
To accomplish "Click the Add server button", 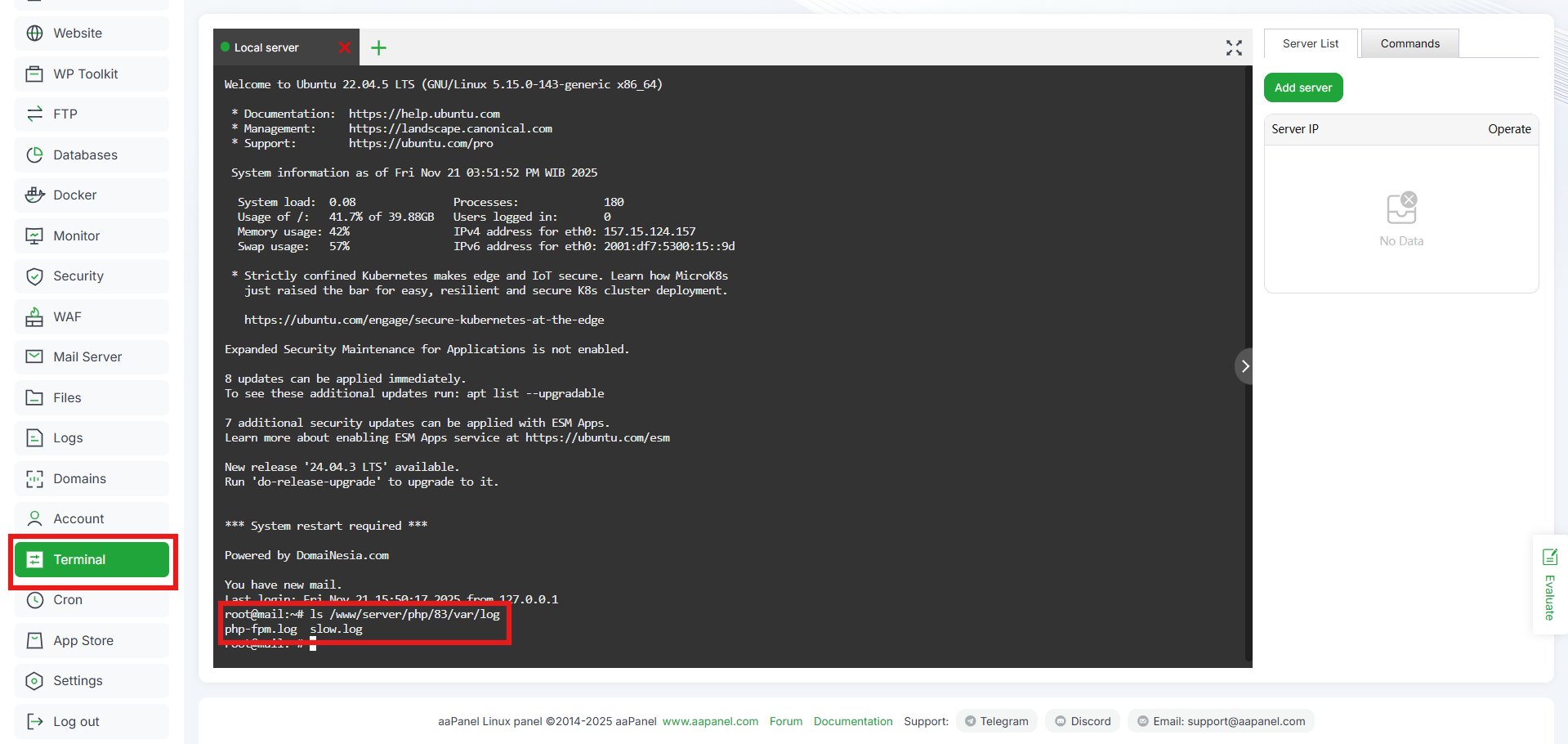I will (1303, 87).
